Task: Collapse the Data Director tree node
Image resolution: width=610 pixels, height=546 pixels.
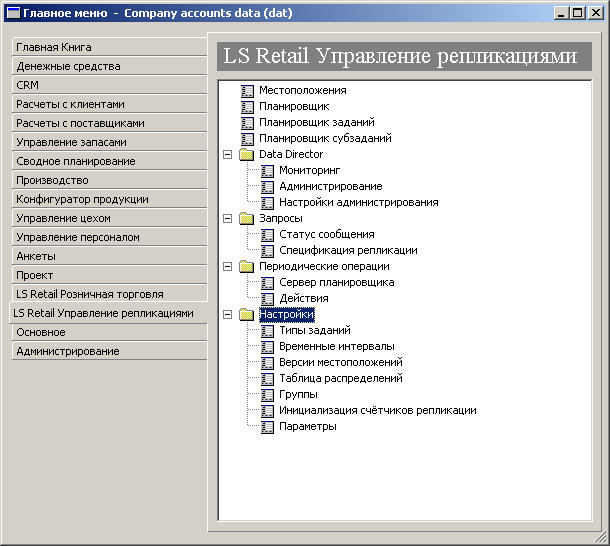Action: [x=227, y=155]
